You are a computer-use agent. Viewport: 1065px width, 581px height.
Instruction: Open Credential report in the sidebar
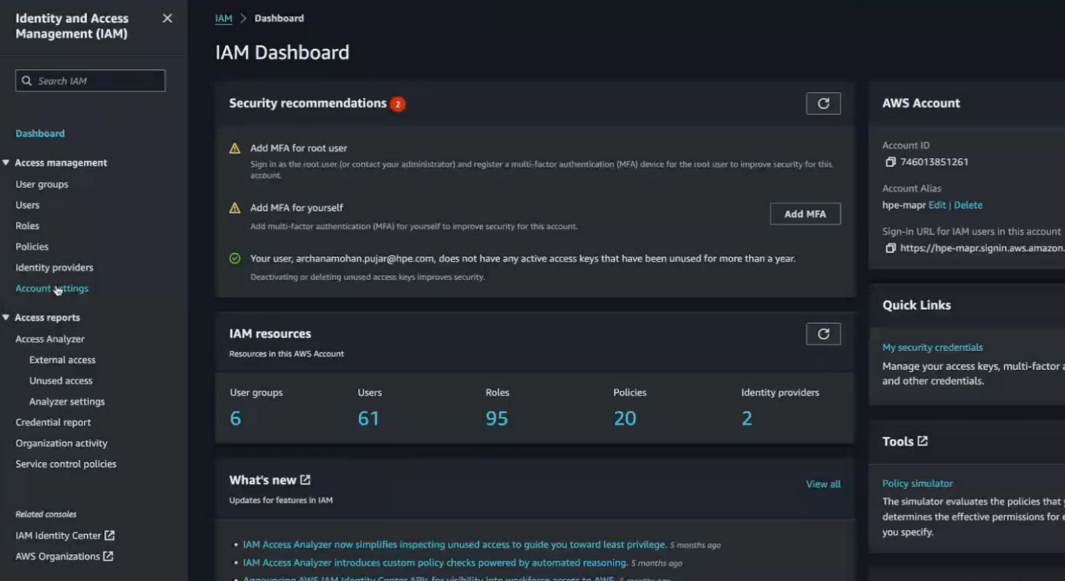tap(53, 422)
